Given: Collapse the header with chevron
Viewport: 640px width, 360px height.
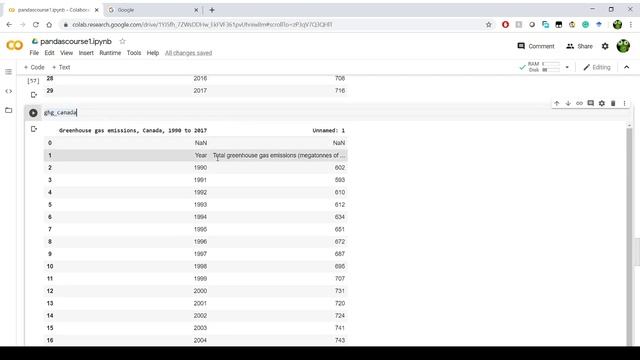Looking at the screenshot, I should [x=627, y=67].
